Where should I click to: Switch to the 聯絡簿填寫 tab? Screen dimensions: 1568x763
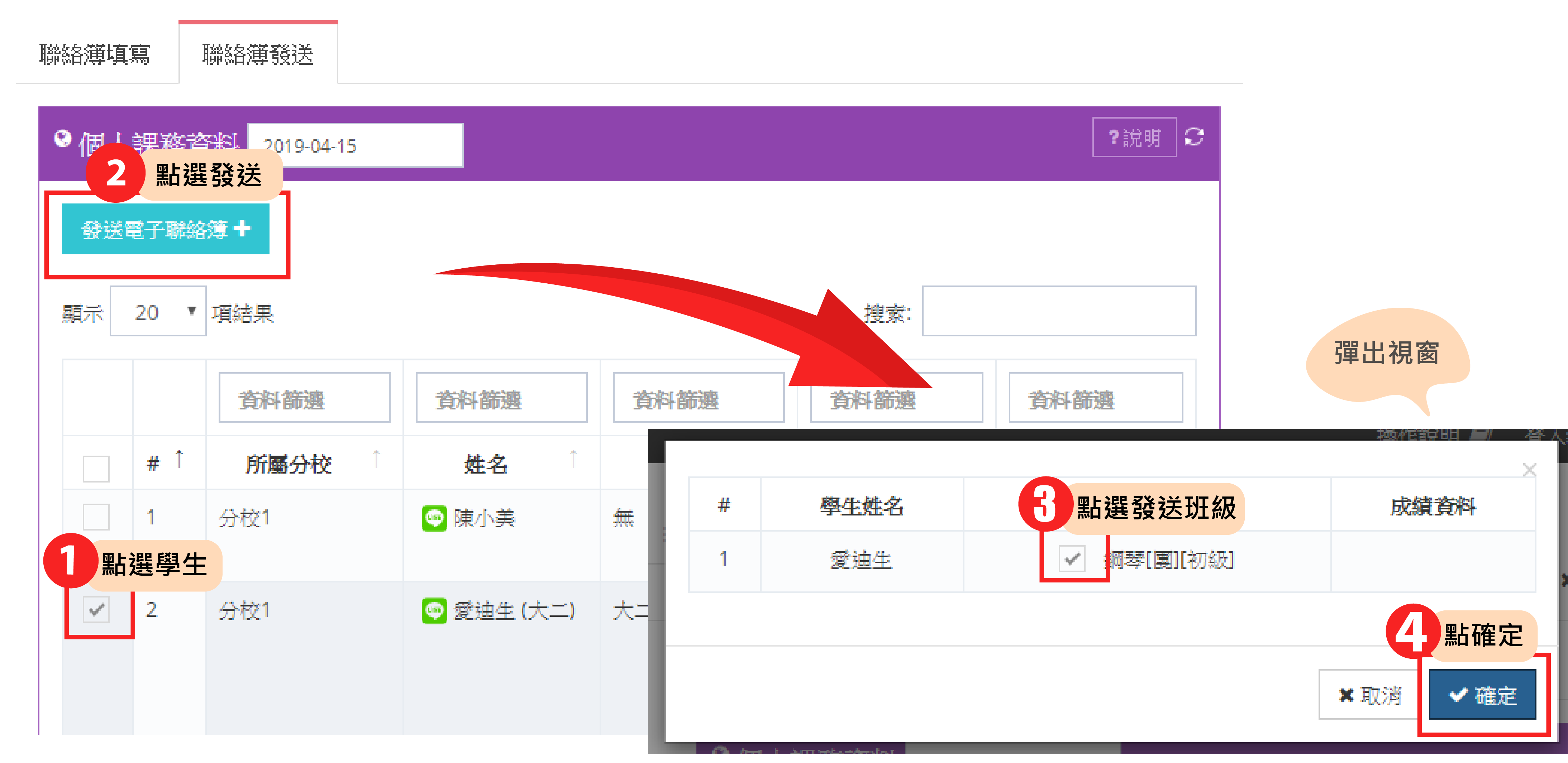click(x=95, y=55)
